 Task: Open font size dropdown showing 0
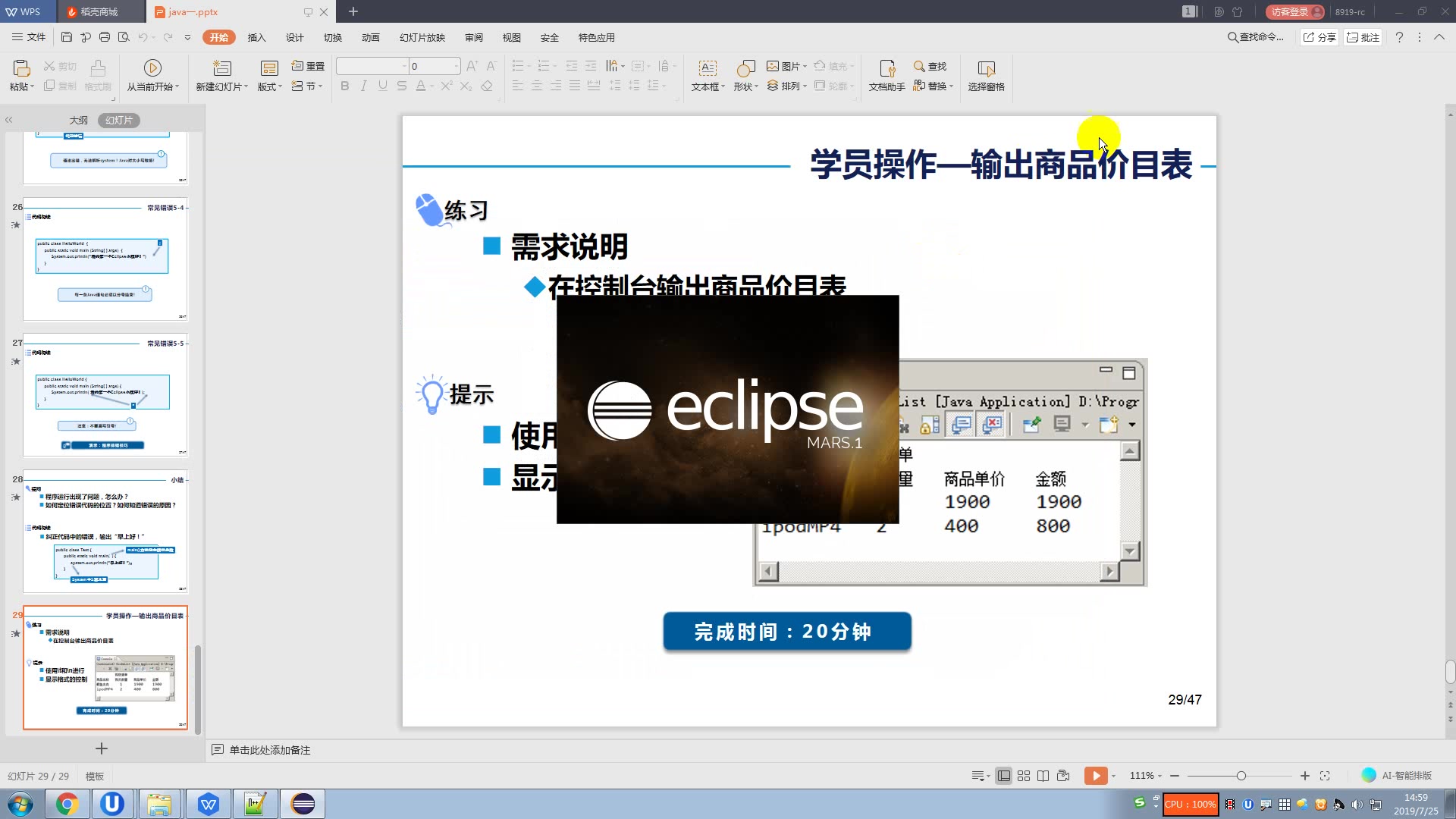click(456, 66)
